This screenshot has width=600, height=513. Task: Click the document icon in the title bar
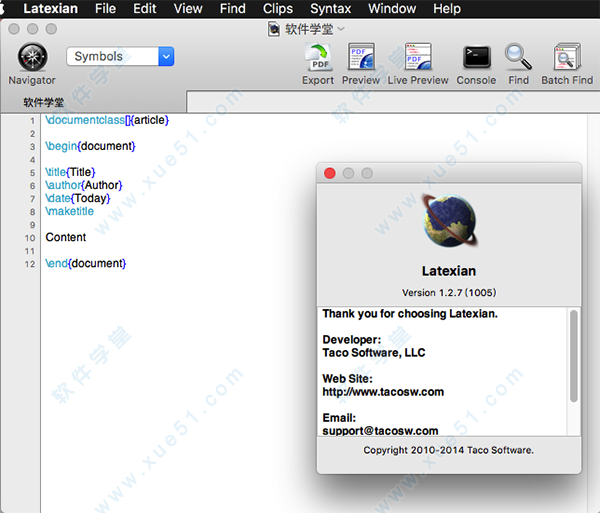[x=274, y=29]
